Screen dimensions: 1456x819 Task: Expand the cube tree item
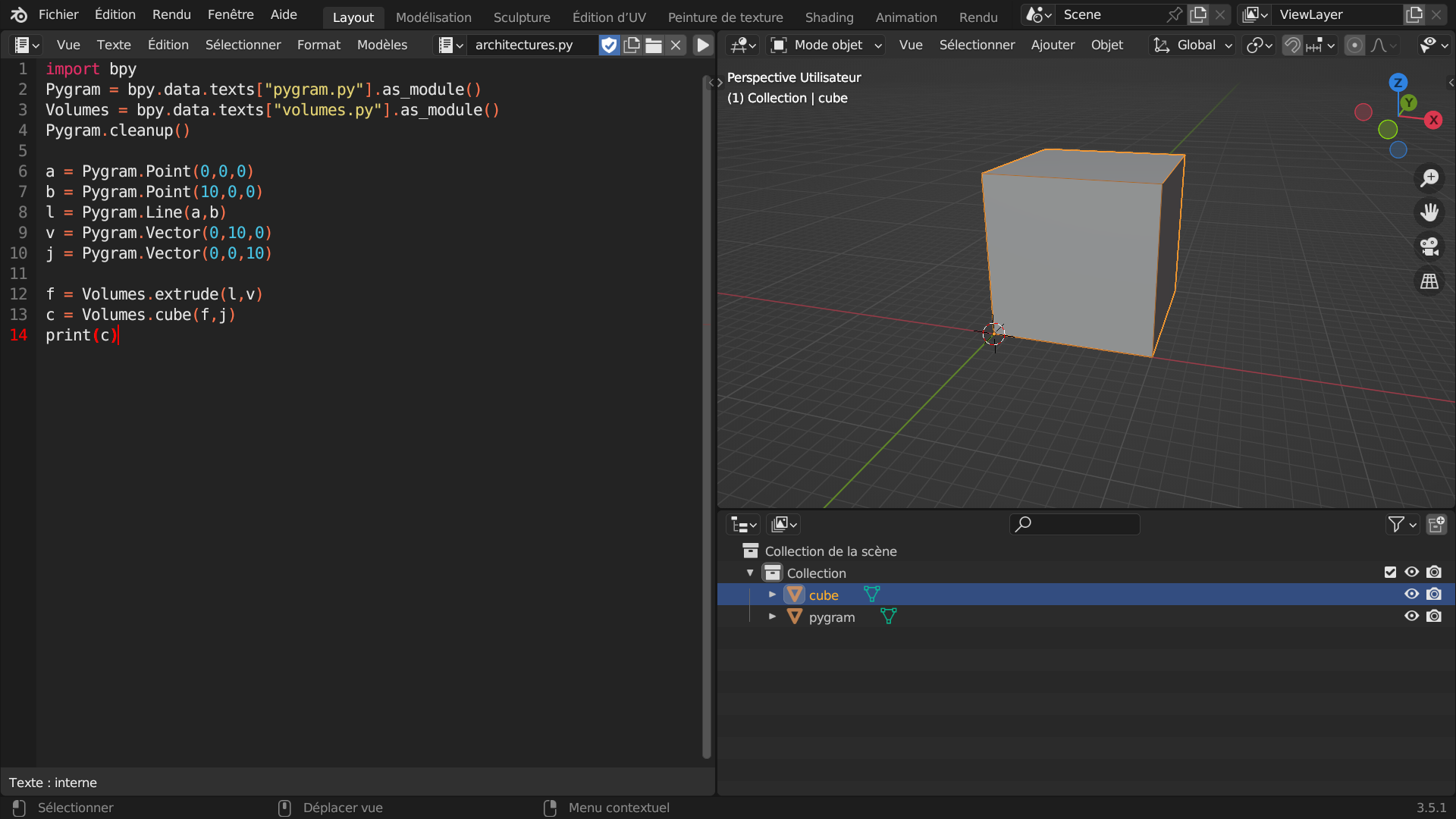772,595
